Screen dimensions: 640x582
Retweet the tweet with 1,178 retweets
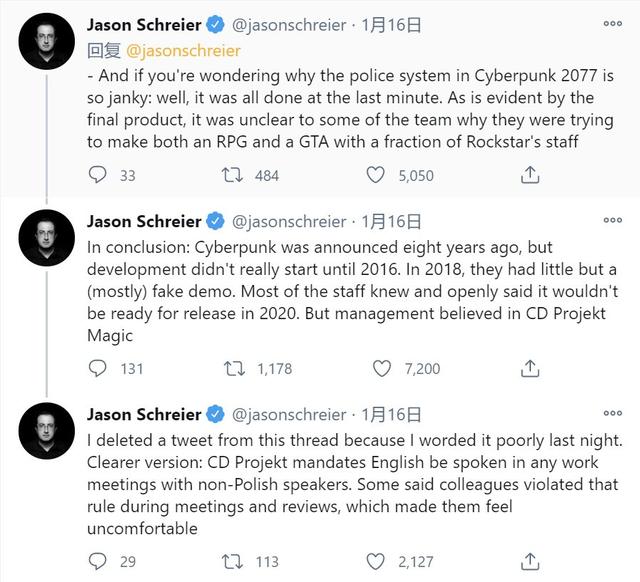pyautogui.click(x=234, y=368)
